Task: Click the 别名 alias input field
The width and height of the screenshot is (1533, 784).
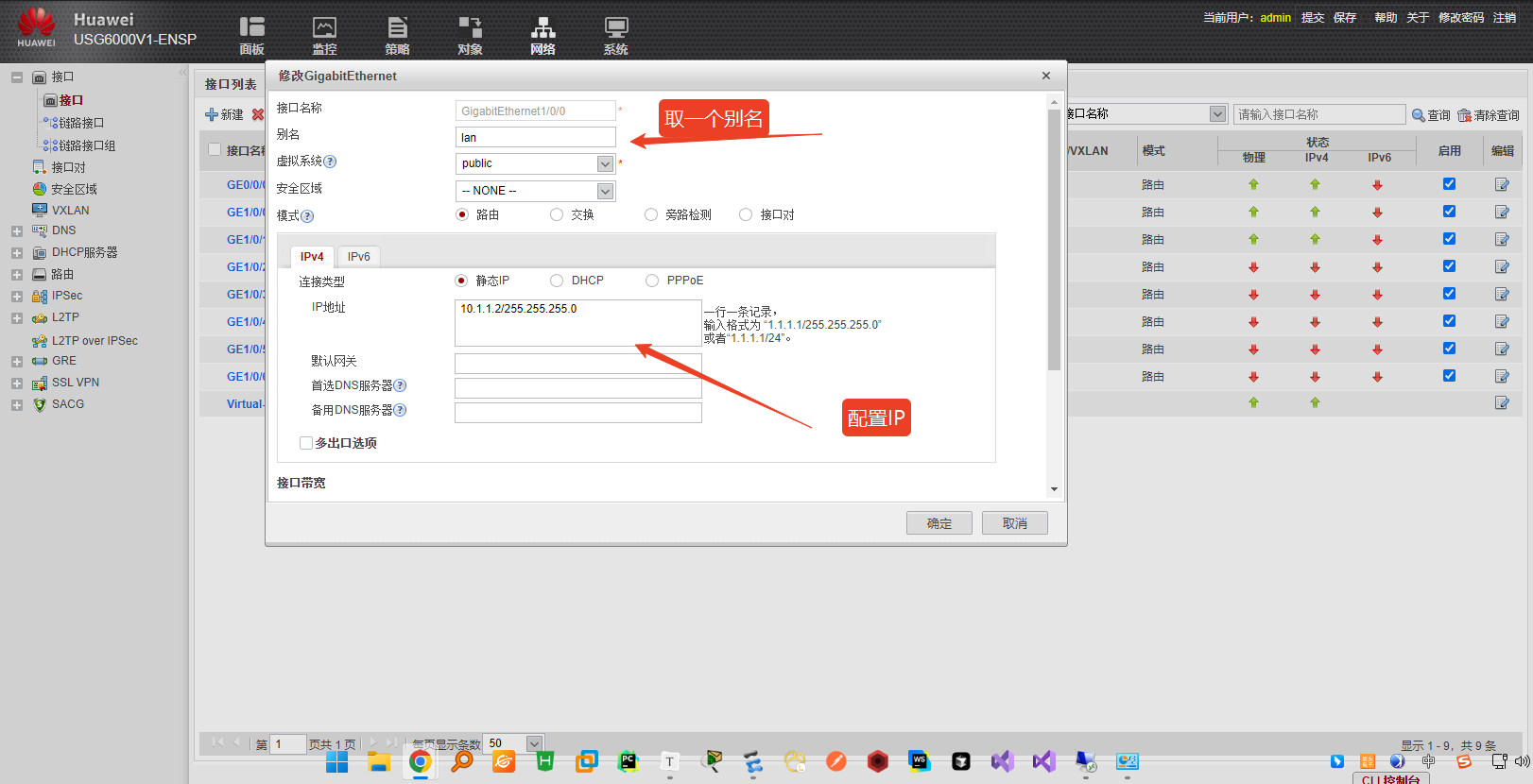Action: tap(535, 137)
